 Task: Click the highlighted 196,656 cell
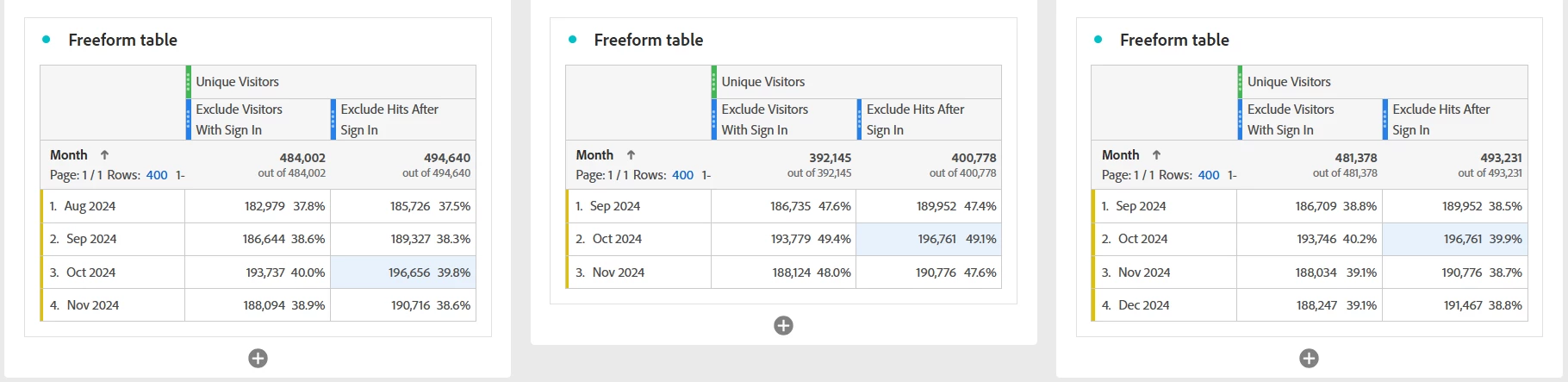tap(409, 272)
